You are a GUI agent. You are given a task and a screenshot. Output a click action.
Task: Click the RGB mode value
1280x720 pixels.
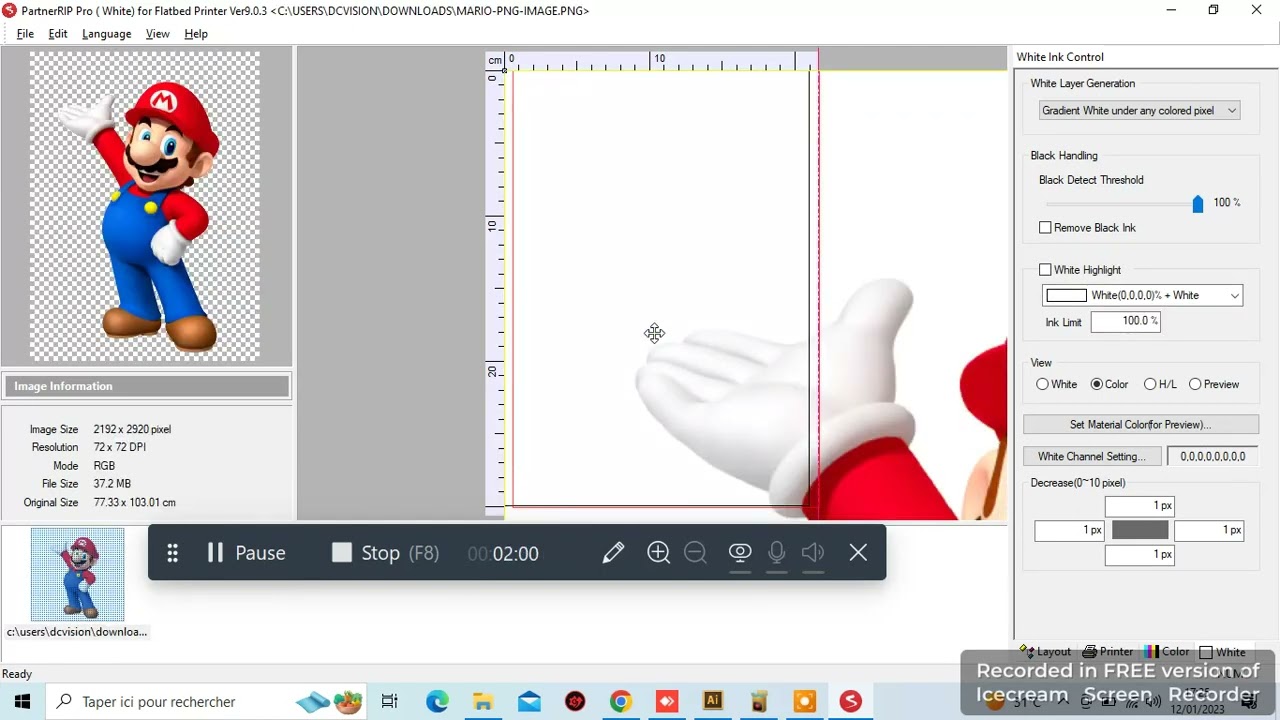[104, 466]
